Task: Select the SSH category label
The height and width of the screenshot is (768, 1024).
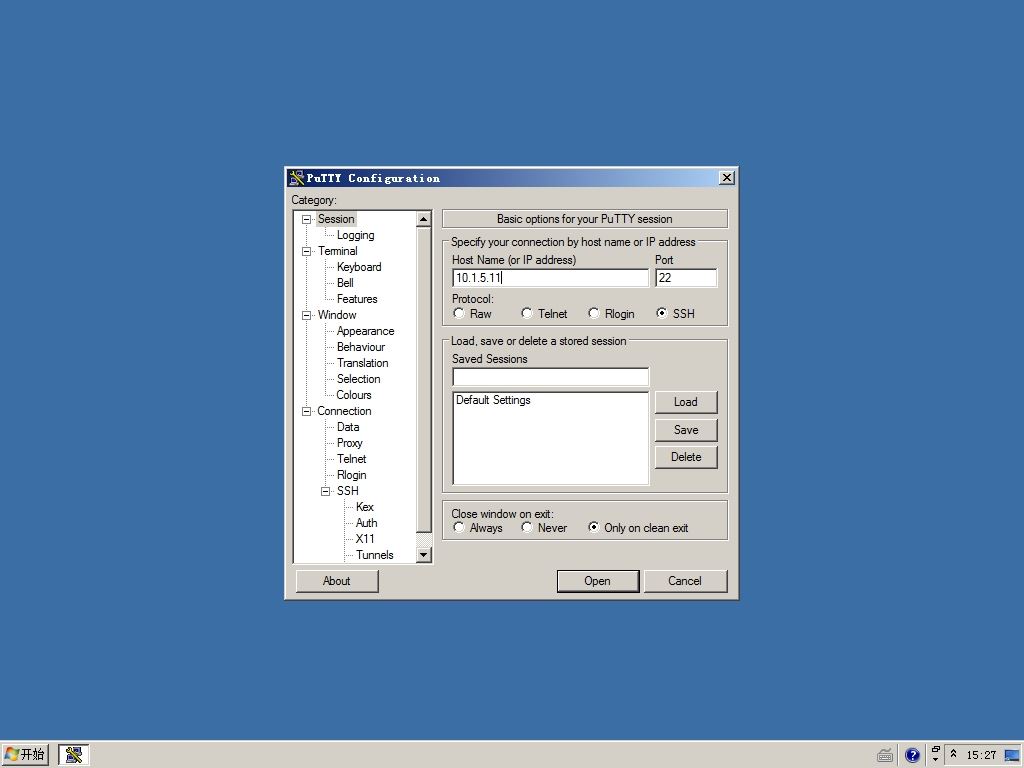Action: click(347, 491)
